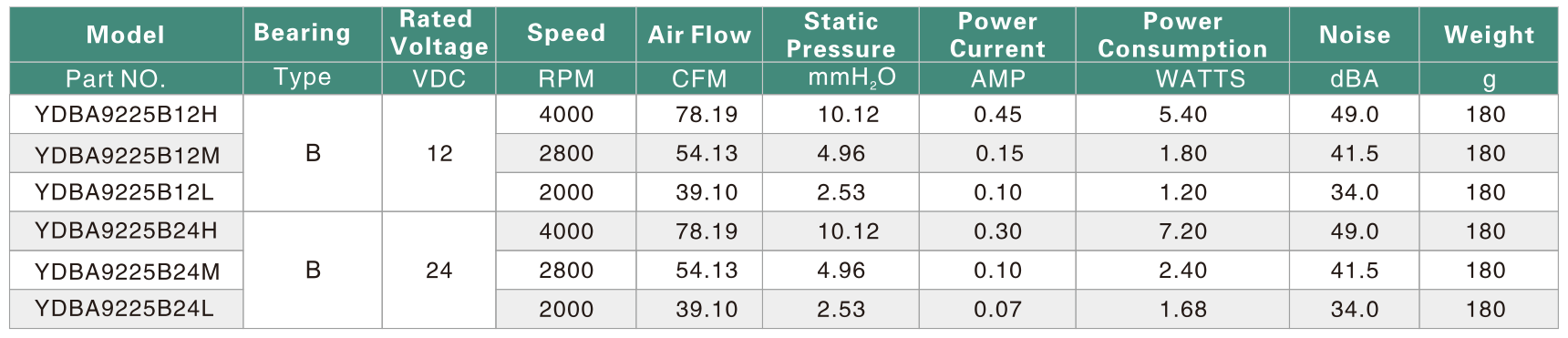This screenshot has width=1568, height=338.
Task: Click the Bearing column header
Action: [302, 34]
